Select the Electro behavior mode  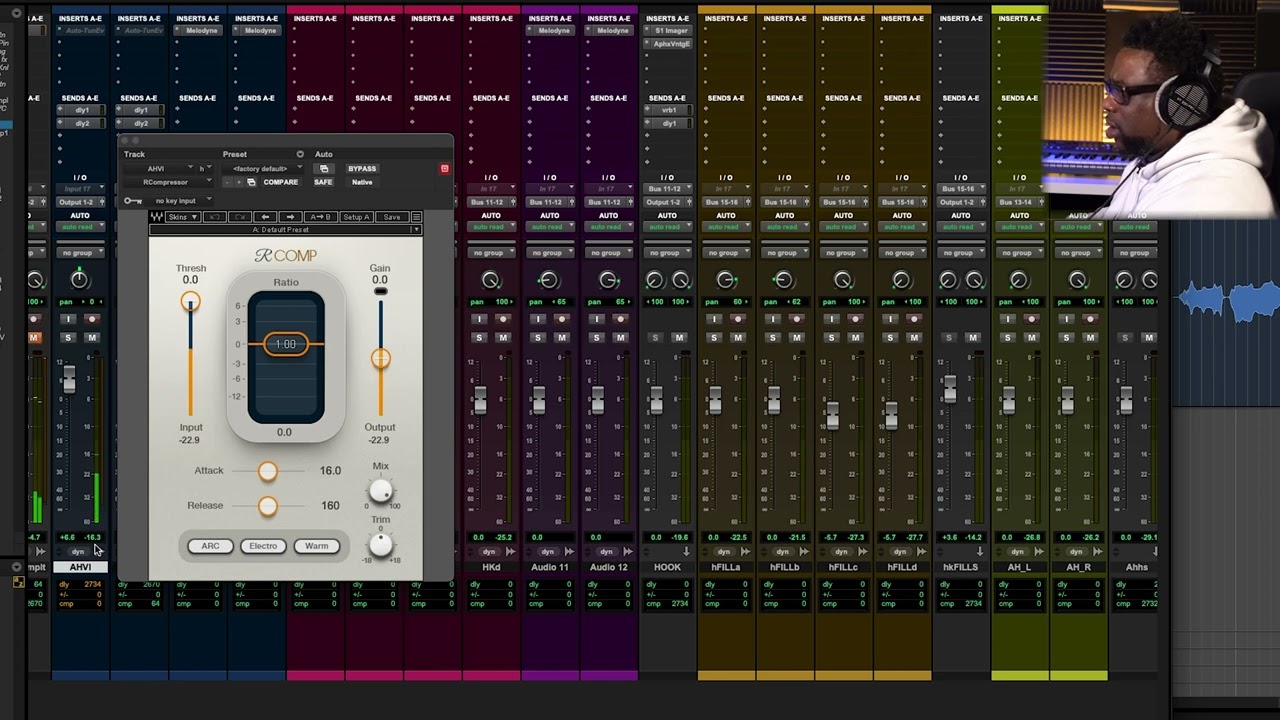click(263, 546)
